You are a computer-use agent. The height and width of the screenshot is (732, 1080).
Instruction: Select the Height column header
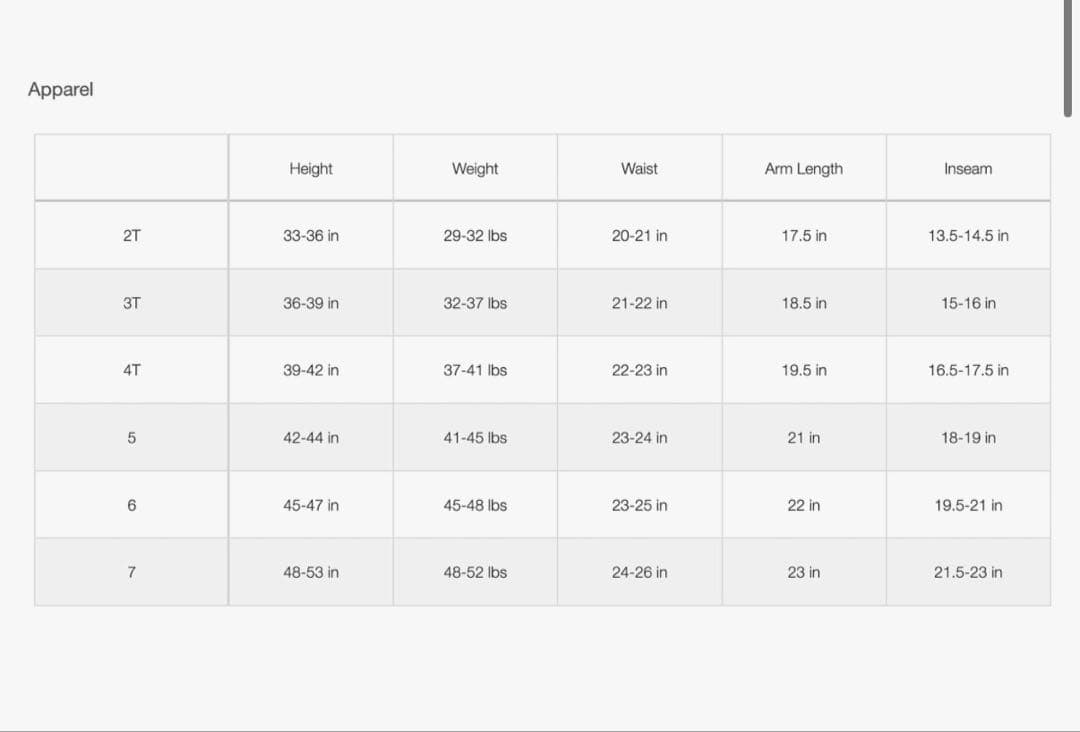pyautogui.click(x=311, y=169)
